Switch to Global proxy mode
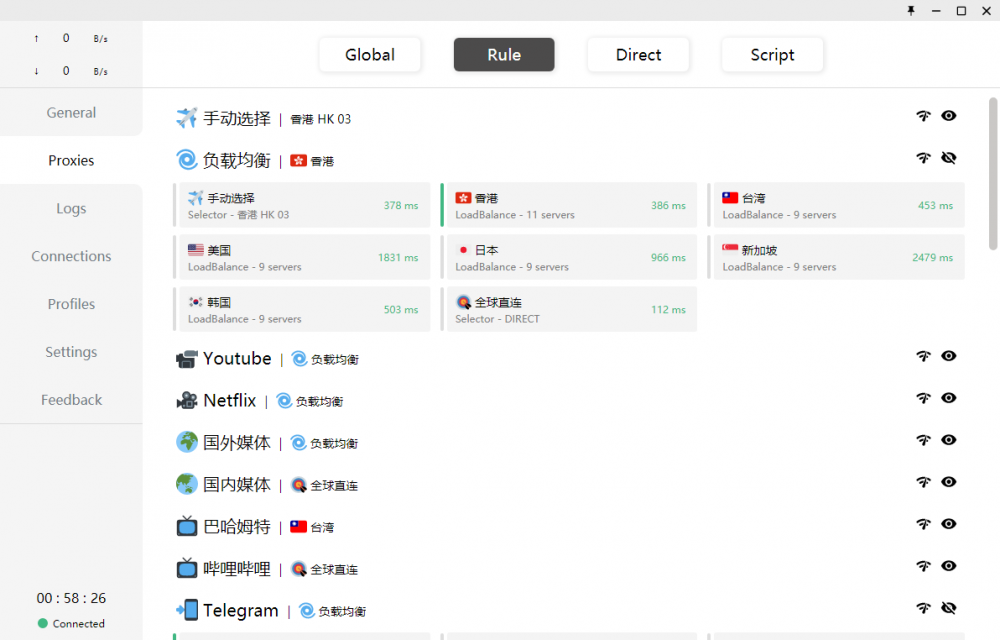This screenshot has height=640, width=1000. click(370, 55)
